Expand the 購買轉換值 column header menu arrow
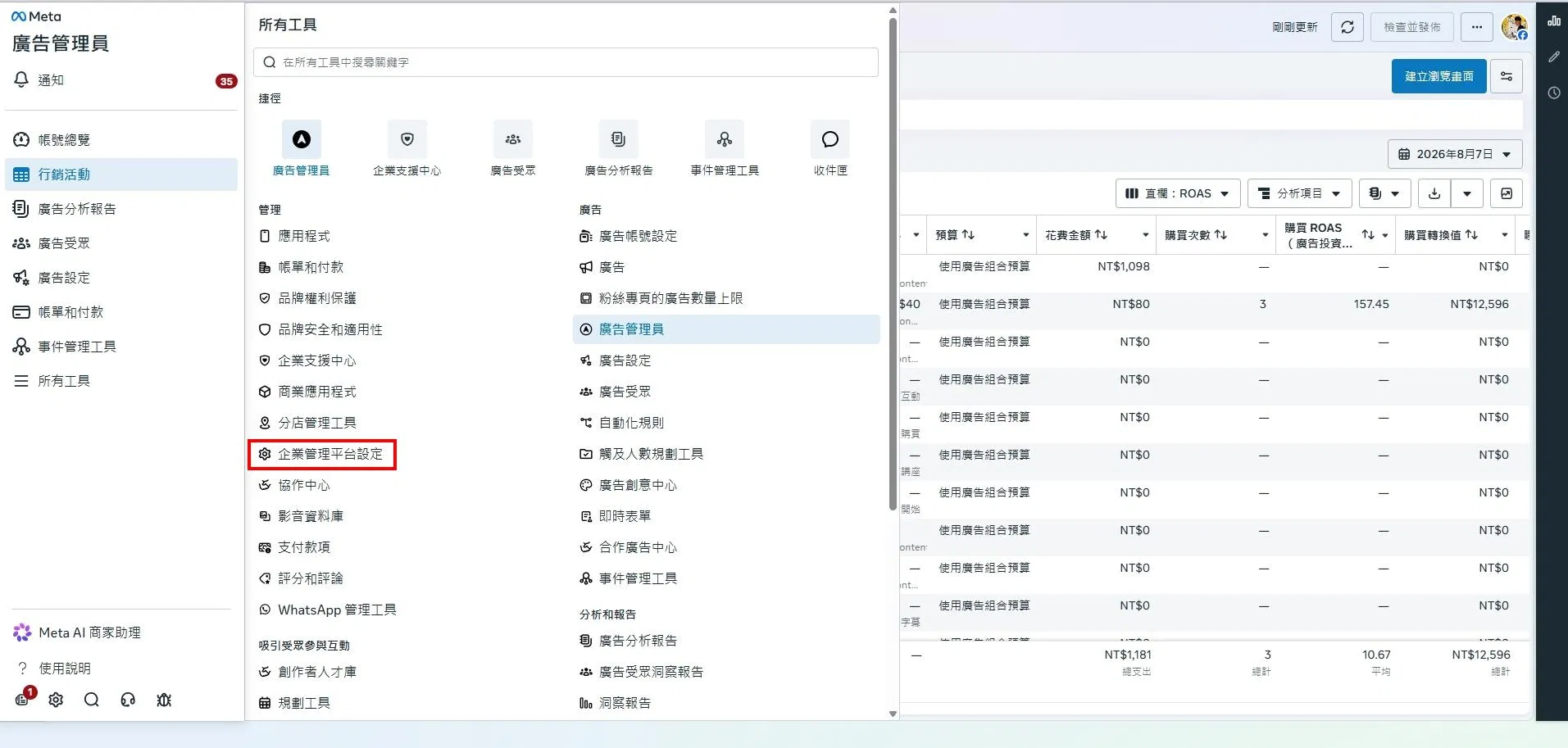 pyautogui.click(x=1505, y=235)
